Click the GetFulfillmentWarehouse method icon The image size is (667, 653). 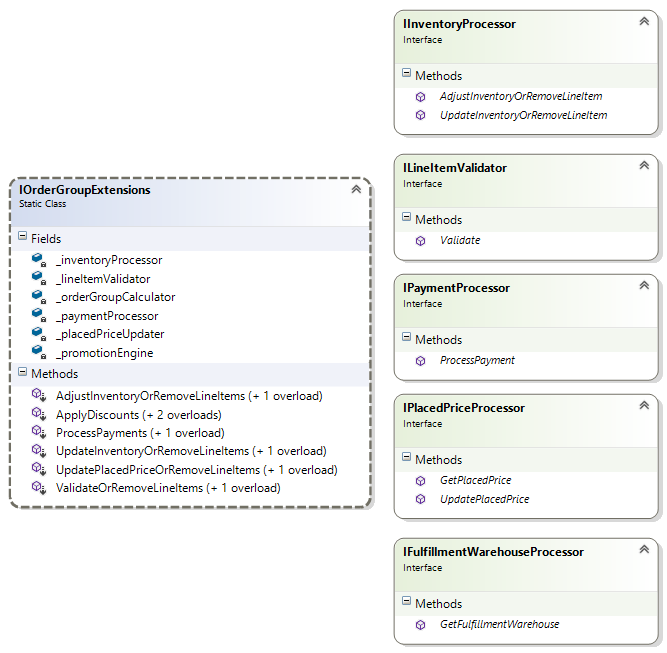pos(420,624)
